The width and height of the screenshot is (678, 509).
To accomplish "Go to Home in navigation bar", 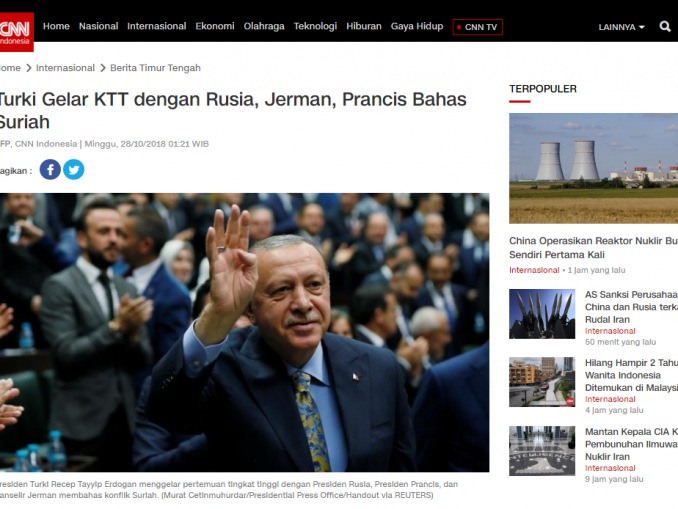I will 56,26.
